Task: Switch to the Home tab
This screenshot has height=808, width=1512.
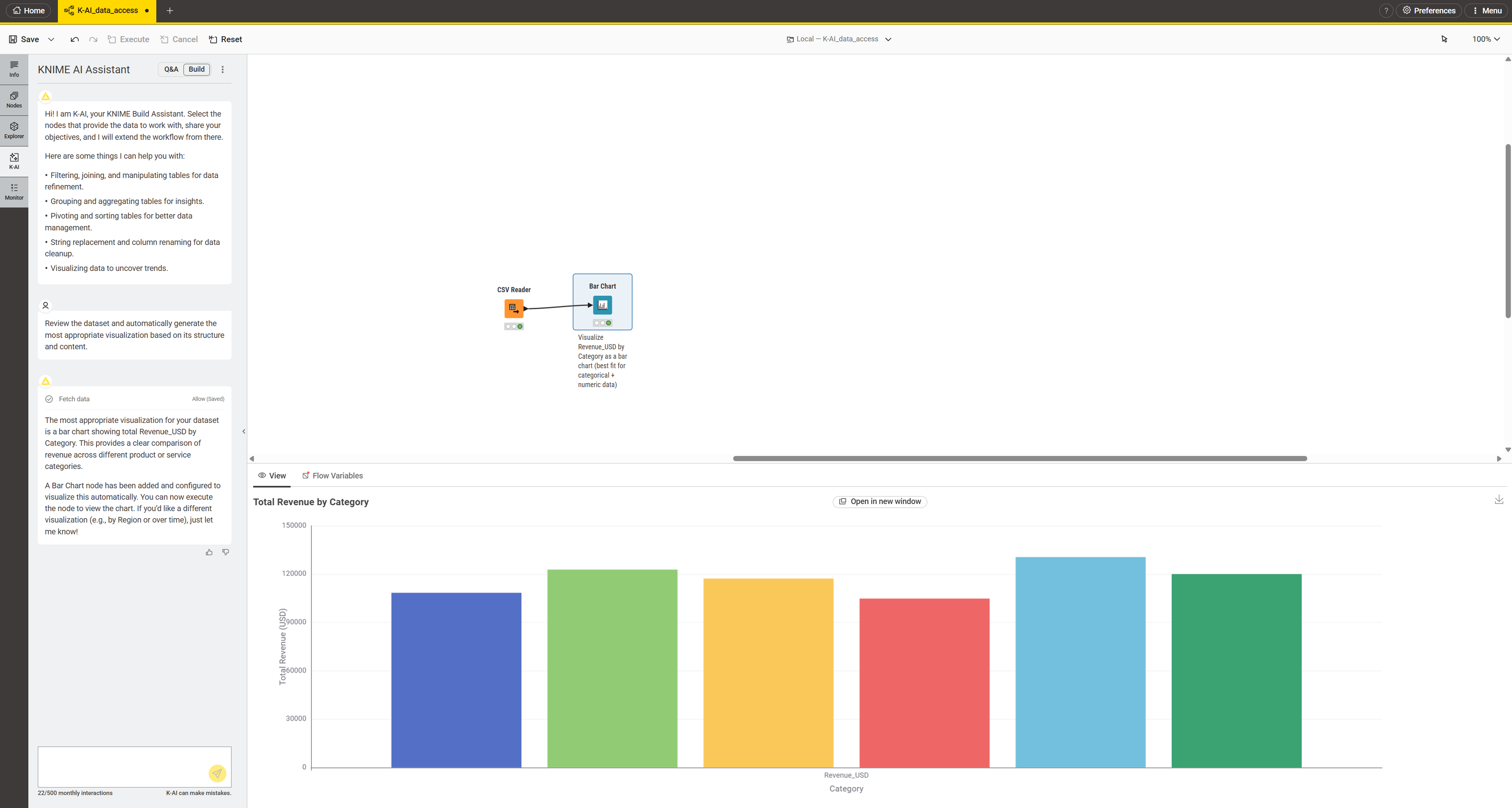Action: tap(29, 11)
